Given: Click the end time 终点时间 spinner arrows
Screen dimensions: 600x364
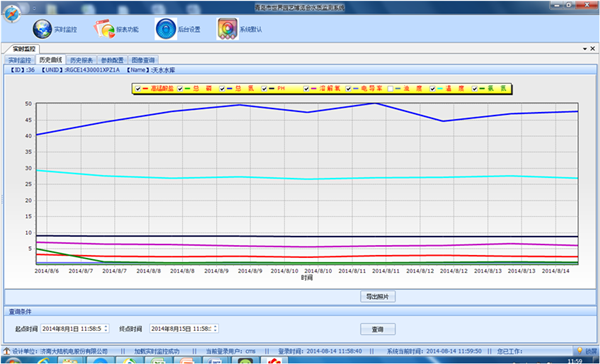Looking at the screenshot, I should click(x=215, y=328).
